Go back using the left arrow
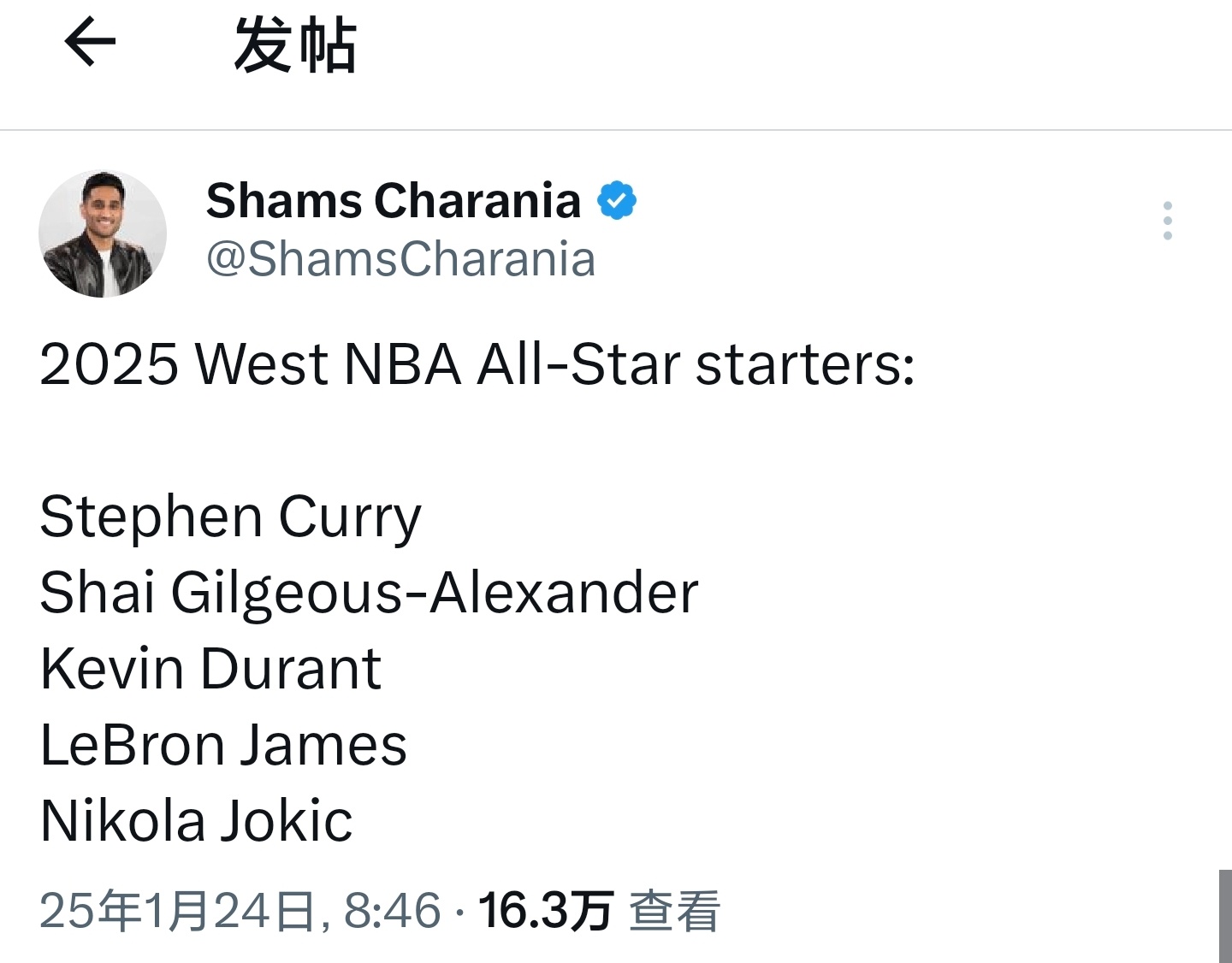This screenshot has width=1232, height=963. click(x=90, y=43)
